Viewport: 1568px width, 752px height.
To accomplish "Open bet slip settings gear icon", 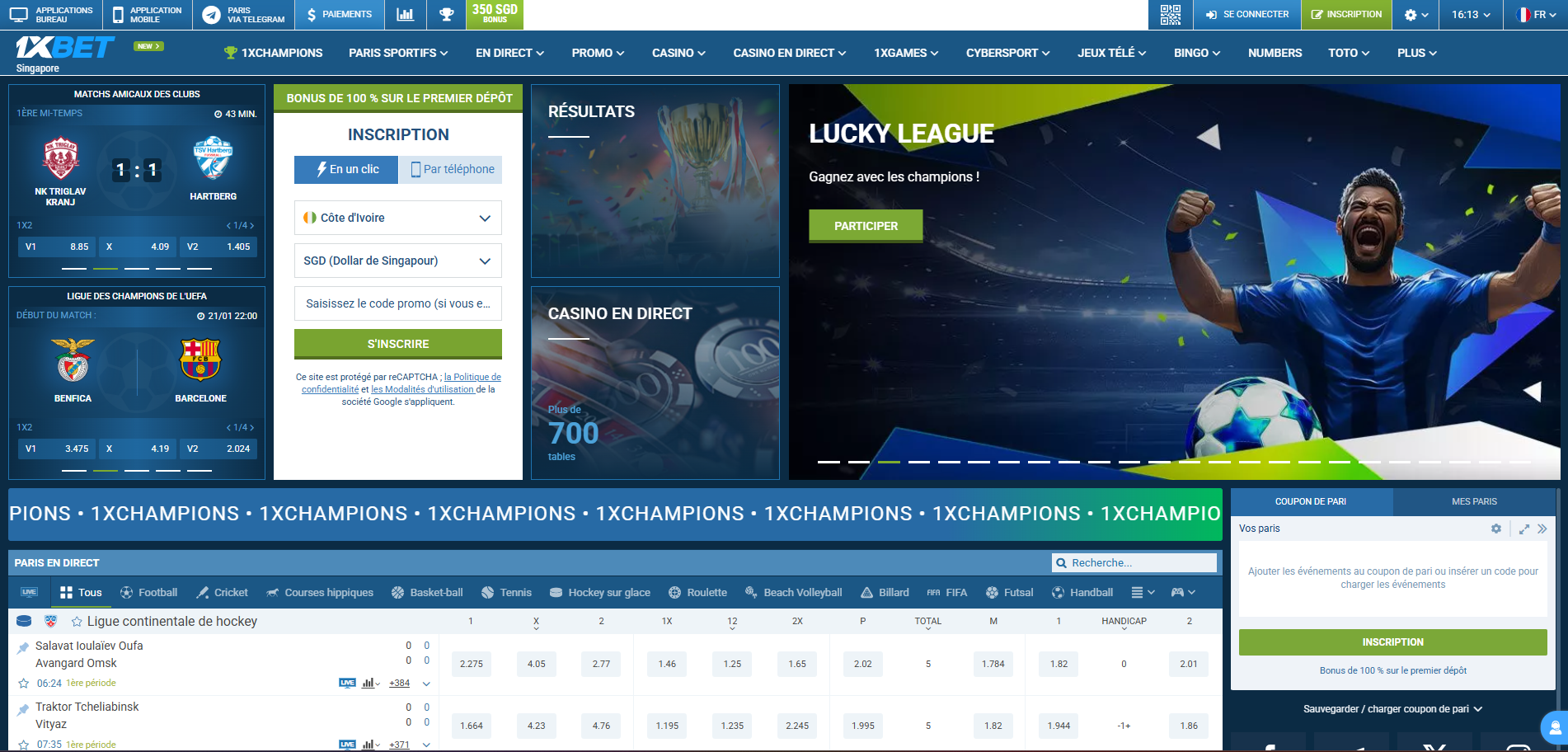I will (x=1496, y=529).
